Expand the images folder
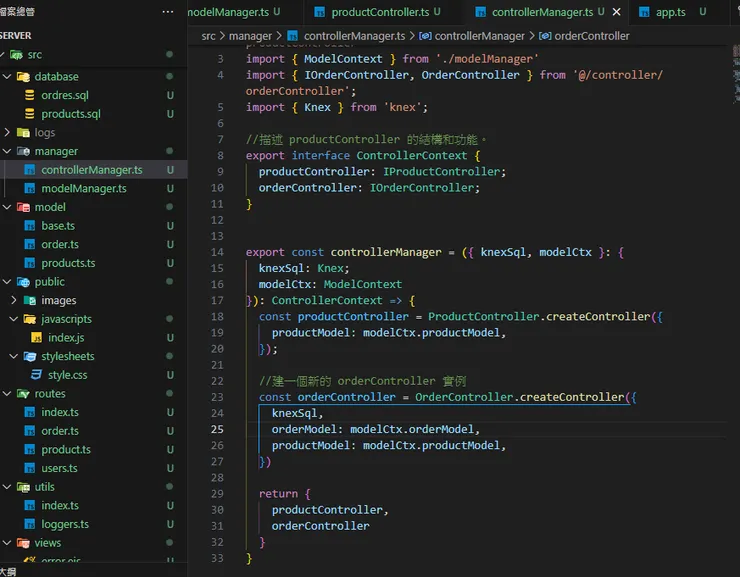Viewport: 740px width, 577px height. (x=14, y=300)
